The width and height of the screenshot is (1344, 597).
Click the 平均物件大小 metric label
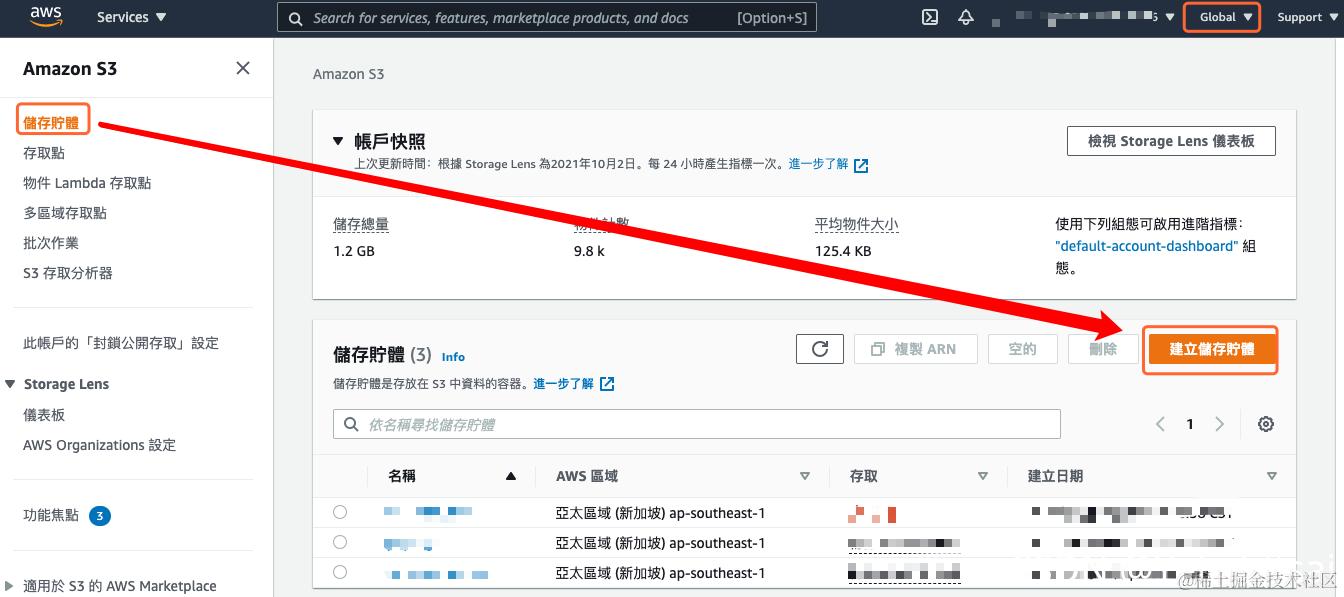[x=857, y=225]
